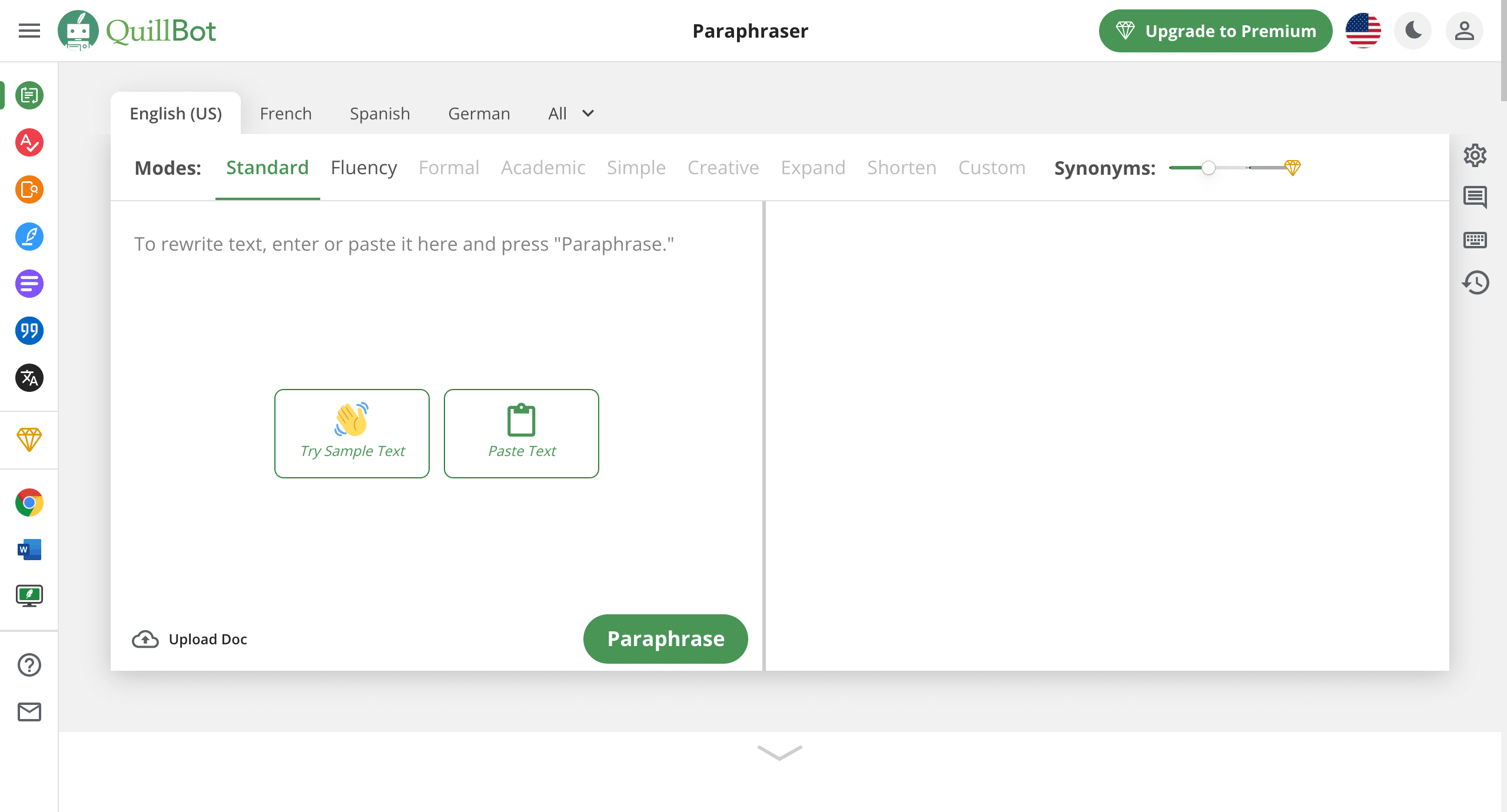The height and width of the screenshot is (812, 1507).
Task: Select the Plagiarism Checker icon
Action: [x=29, y=190]
